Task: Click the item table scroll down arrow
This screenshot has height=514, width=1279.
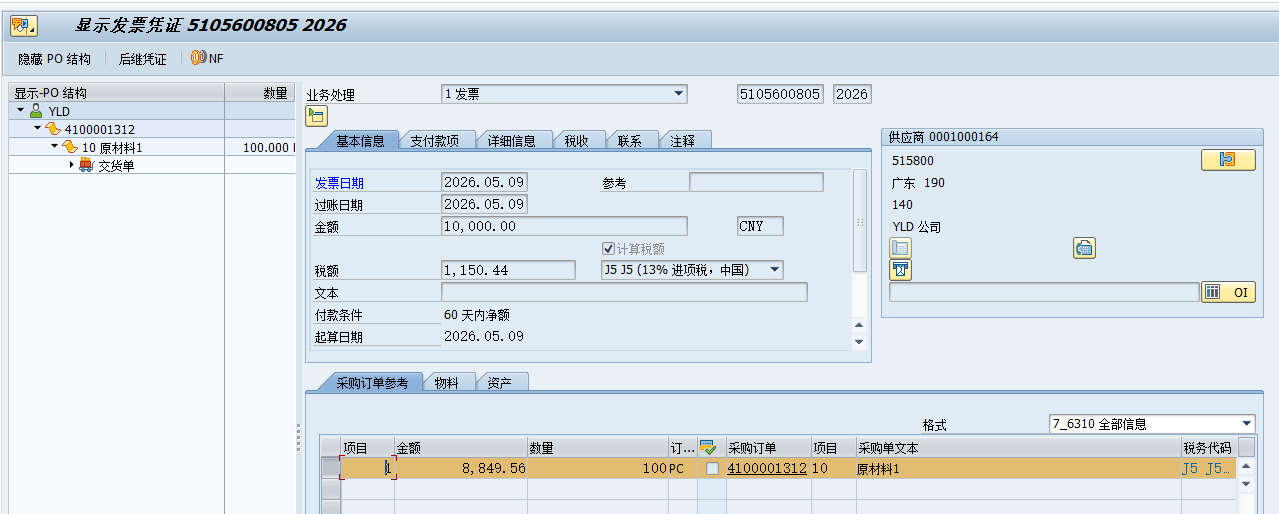Action: (1246, 483)
